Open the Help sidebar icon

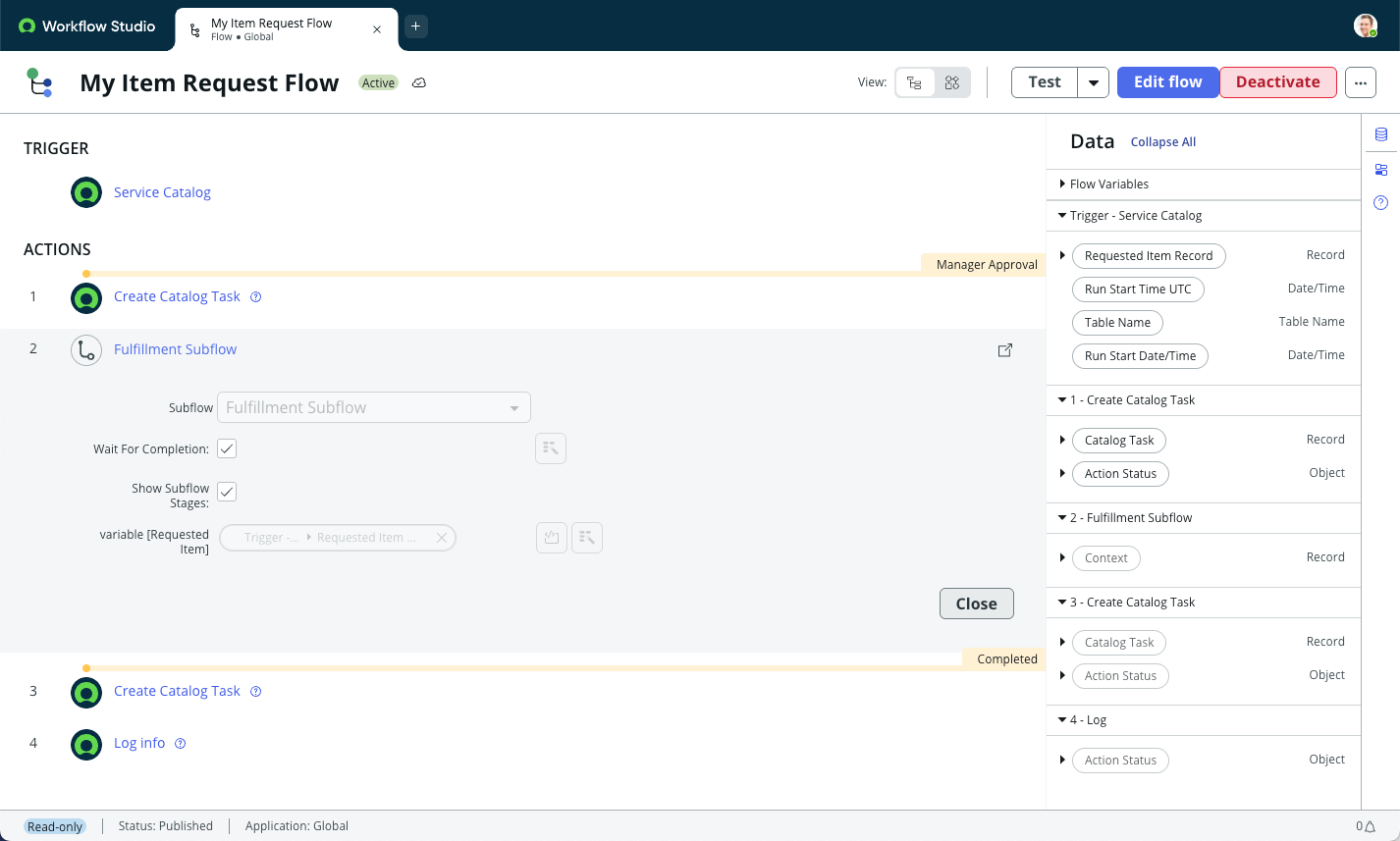1381,203
